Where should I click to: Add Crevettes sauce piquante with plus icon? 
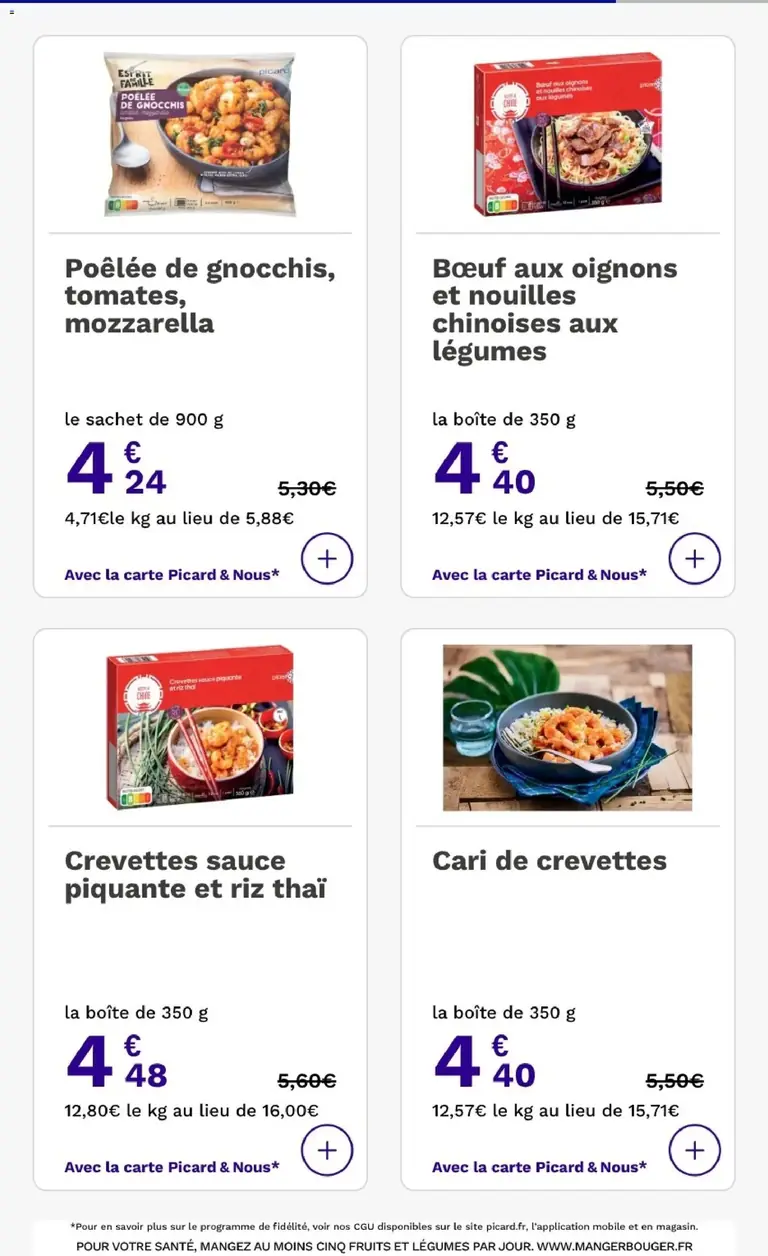pos(327,1150)
